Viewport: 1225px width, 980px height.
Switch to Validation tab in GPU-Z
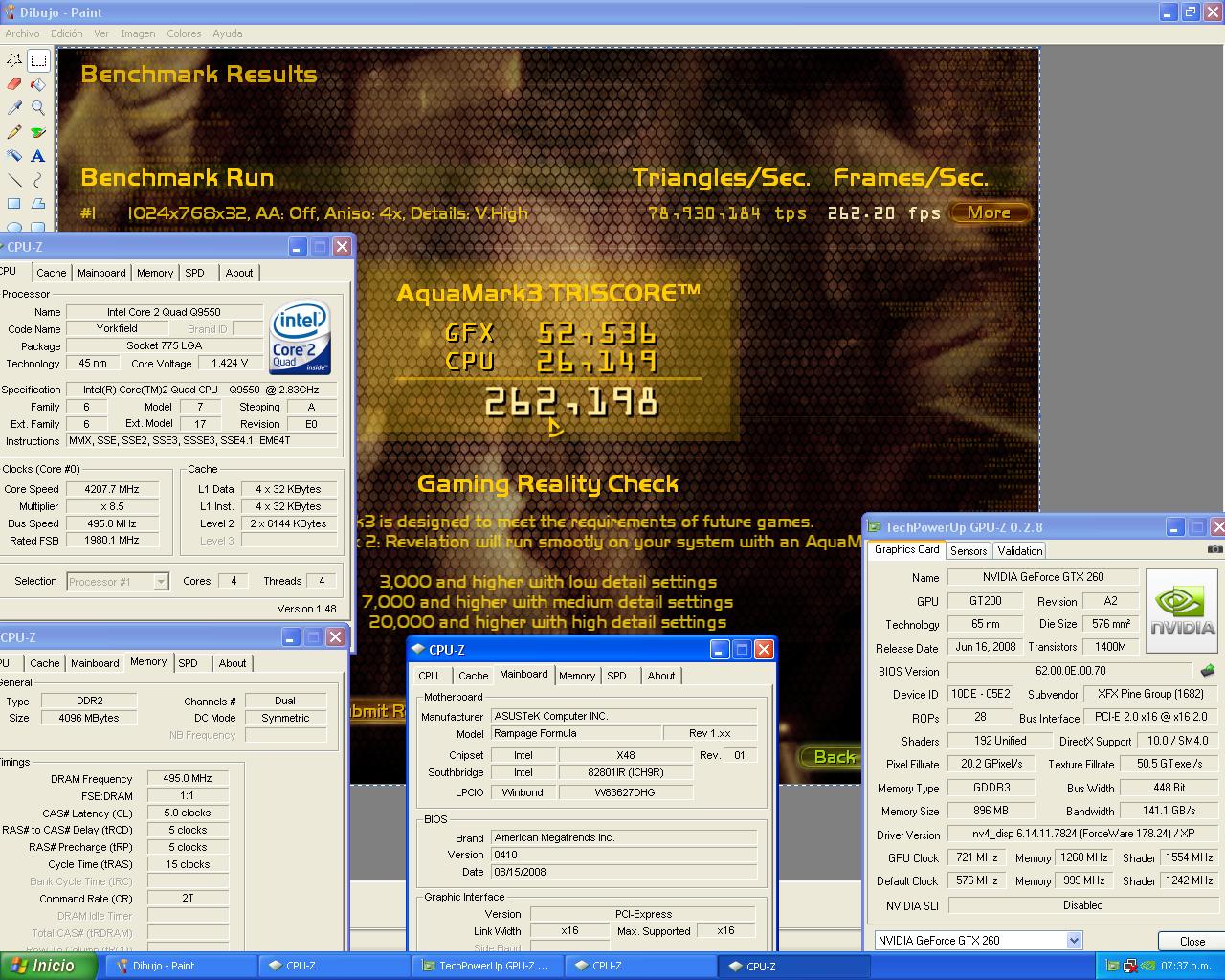coord(1020,551)
